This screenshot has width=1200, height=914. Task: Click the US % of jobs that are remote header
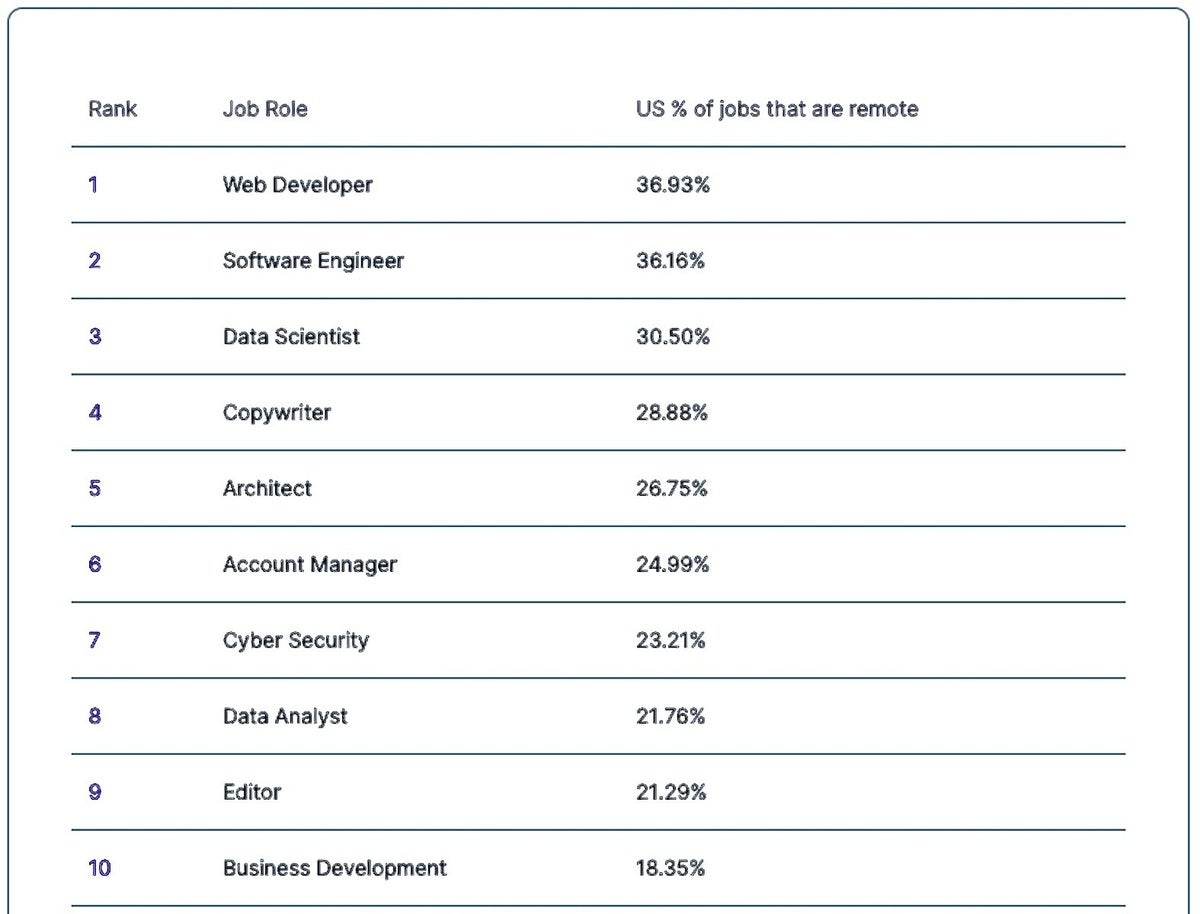pyautogui.click(x=777, y=109)
